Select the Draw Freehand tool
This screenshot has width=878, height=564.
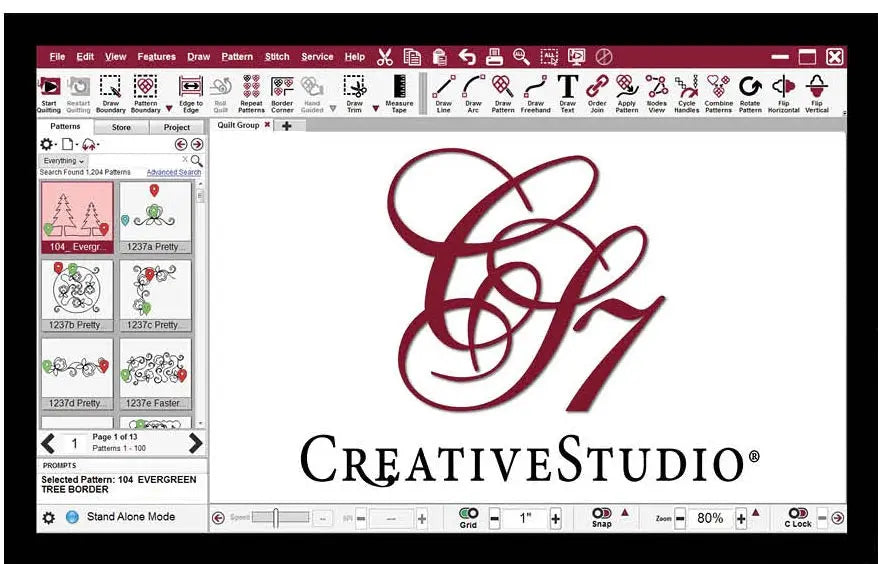point(535,94)
